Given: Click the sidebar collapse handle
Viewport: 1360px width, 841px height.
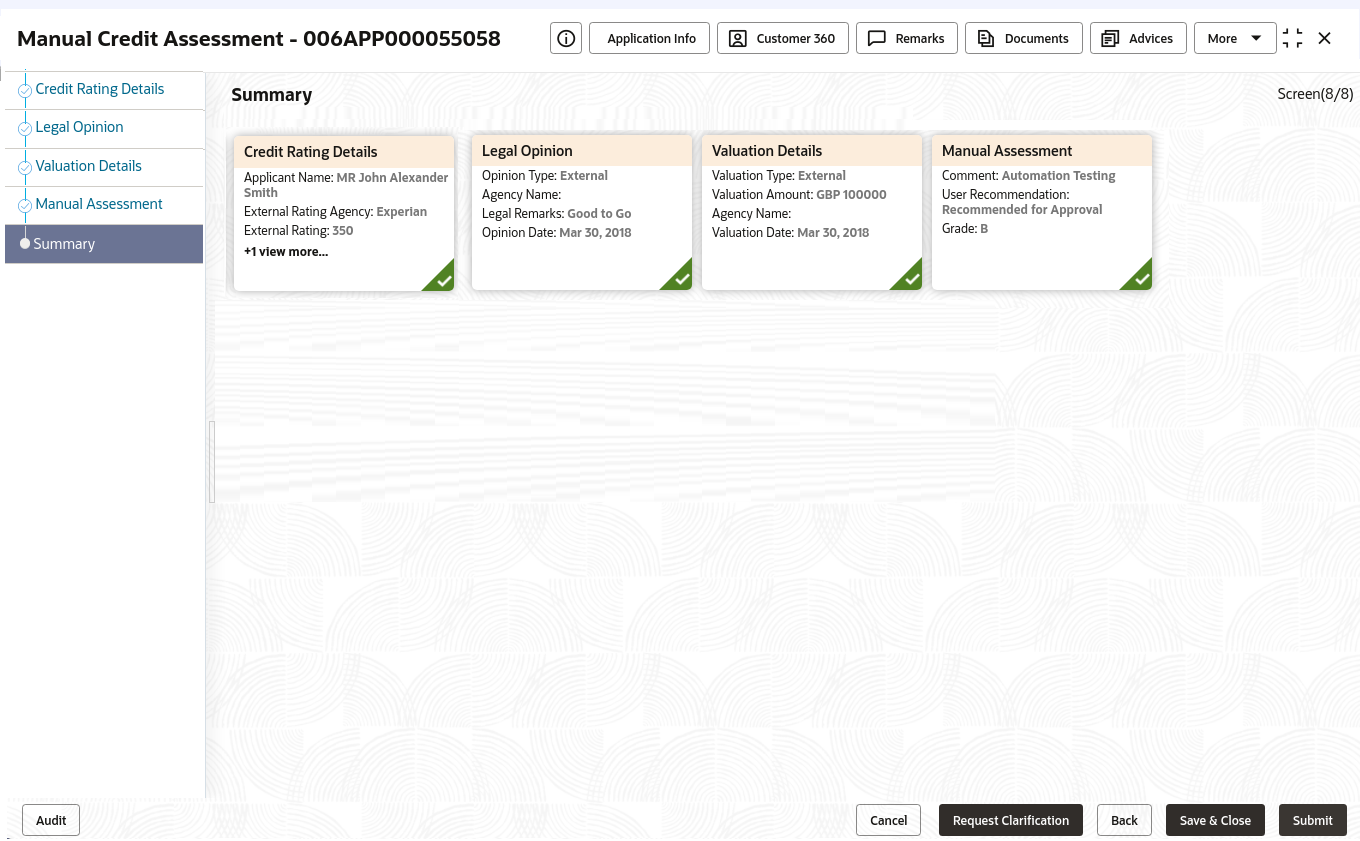Looking at the screenshot, I should coord(212,461).
